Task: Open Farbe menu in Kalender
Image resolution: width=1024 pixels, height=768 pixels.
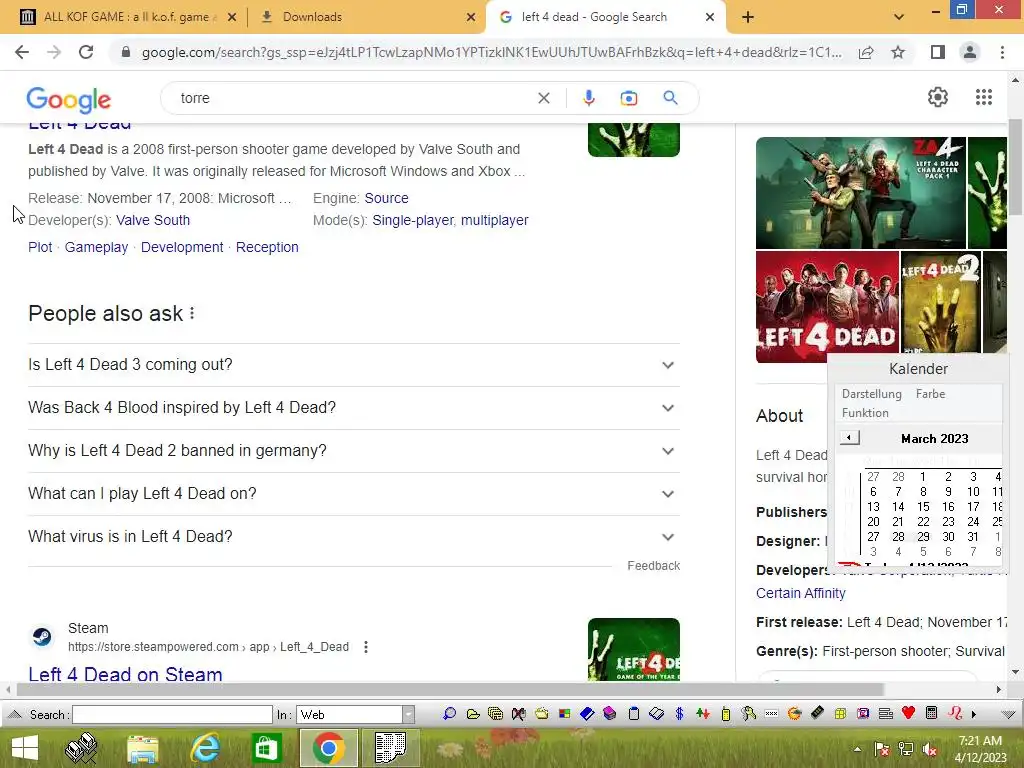Action: tap(930, 394)
